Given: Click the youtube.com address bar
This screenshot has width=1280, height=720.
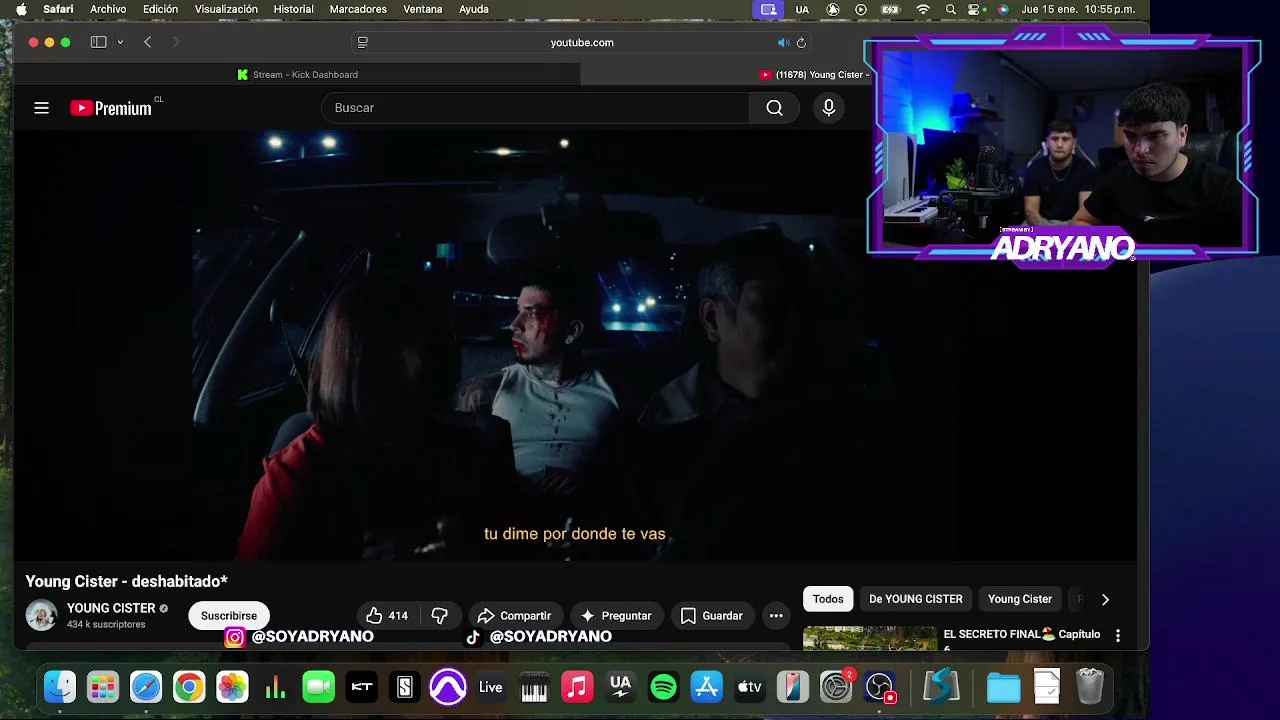Looking at the screenshot, I should coord(582,42).
